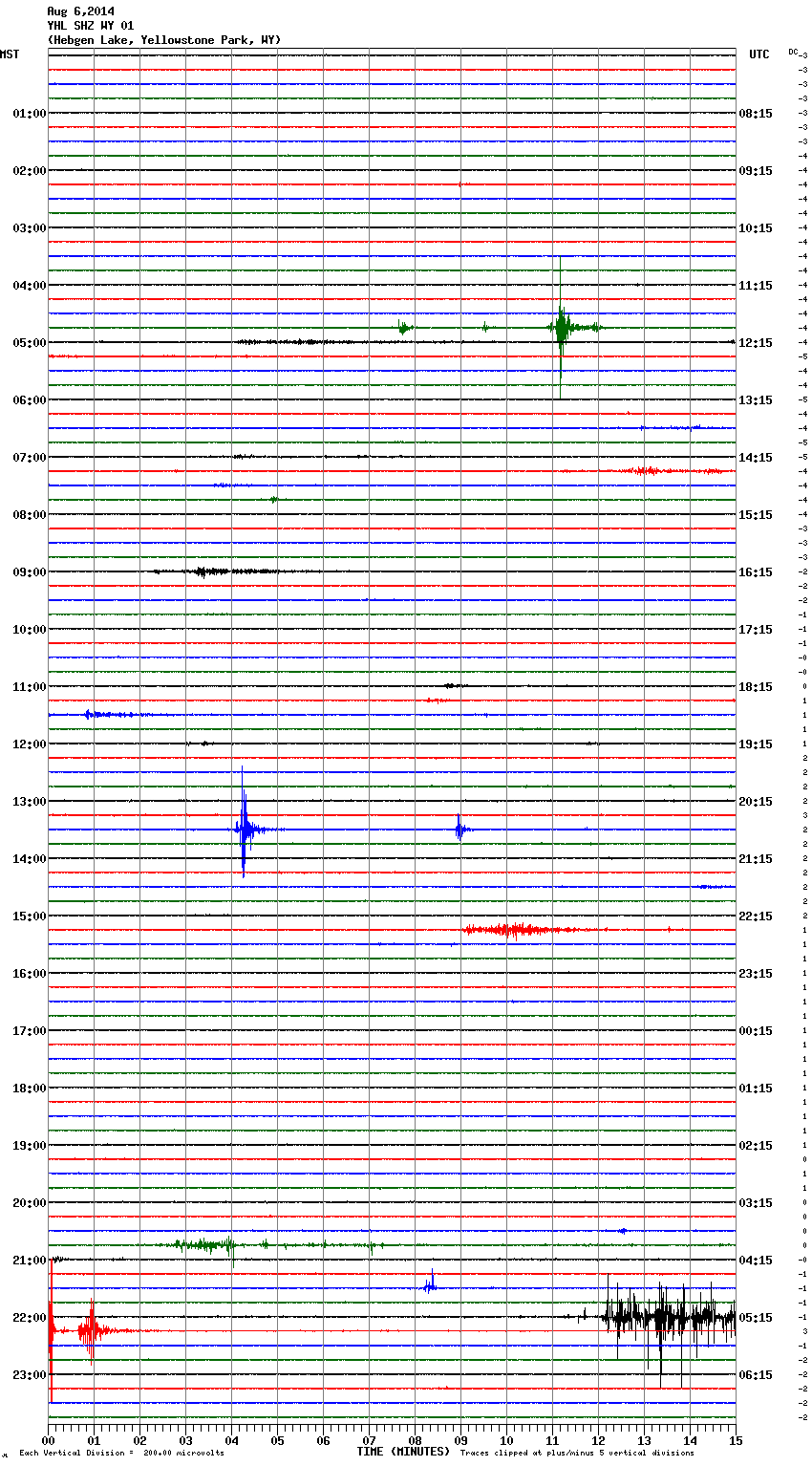Click the 08:15 UTC time label
Image resolution: width=812 pixels, height=1466 pixels.
click(x=756, y=114)
